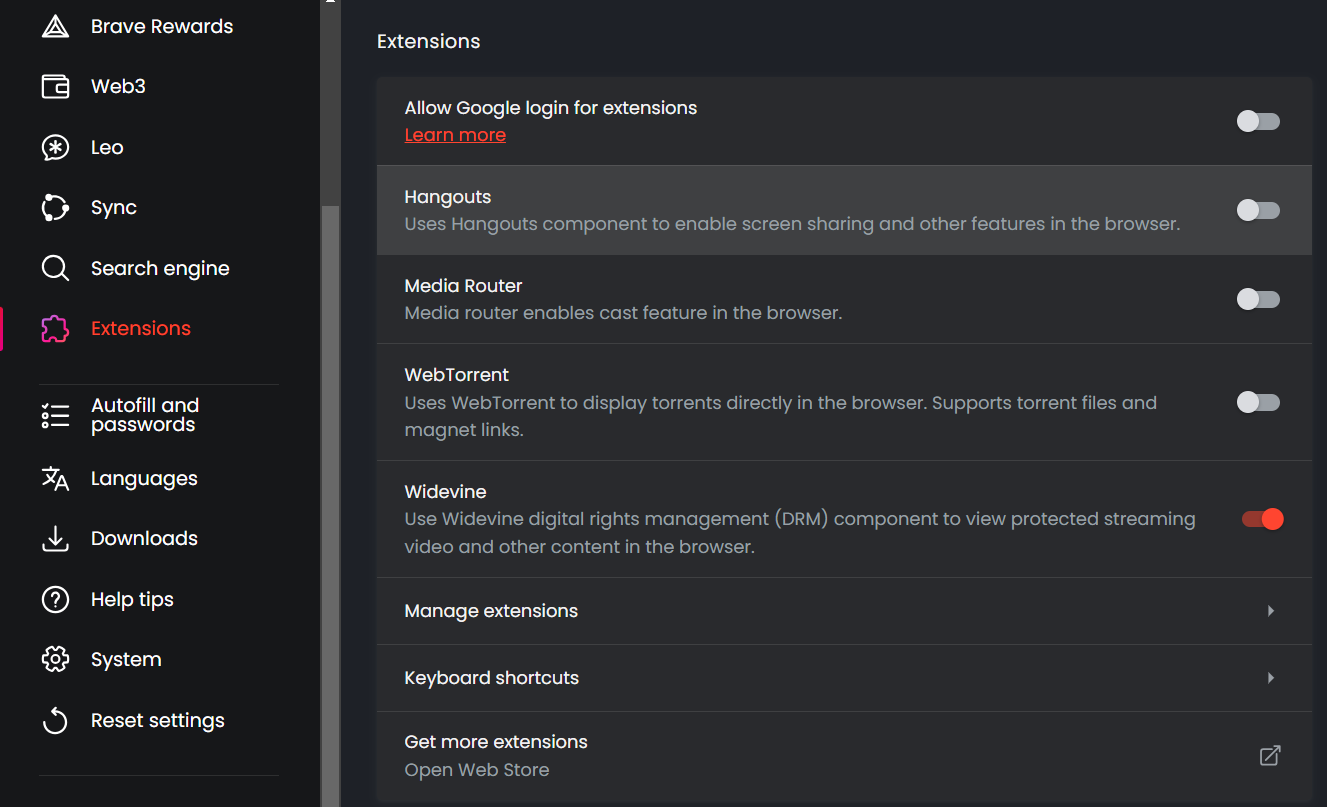Expand Keyboard shortcuts arrow

(x=1271, y=678)
